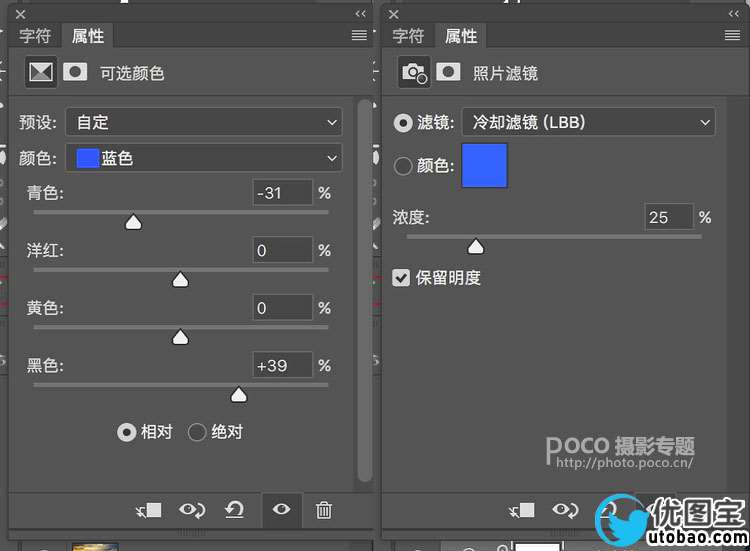Image resolution: width=750 pixels, height=551 pixels.
Task: Close the left properties panel
Action: click(20, 14)
